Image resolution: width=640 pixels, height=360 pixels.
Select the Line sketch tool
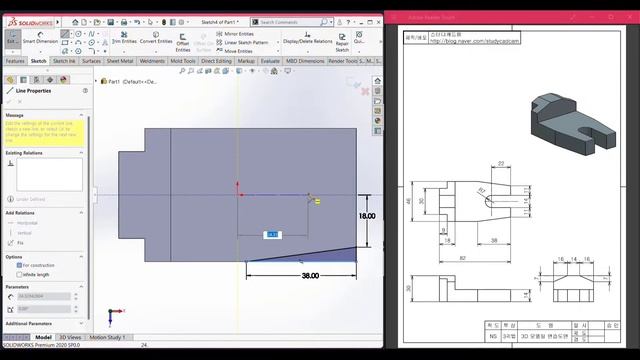pyautogui.click(x=64, y=33)
